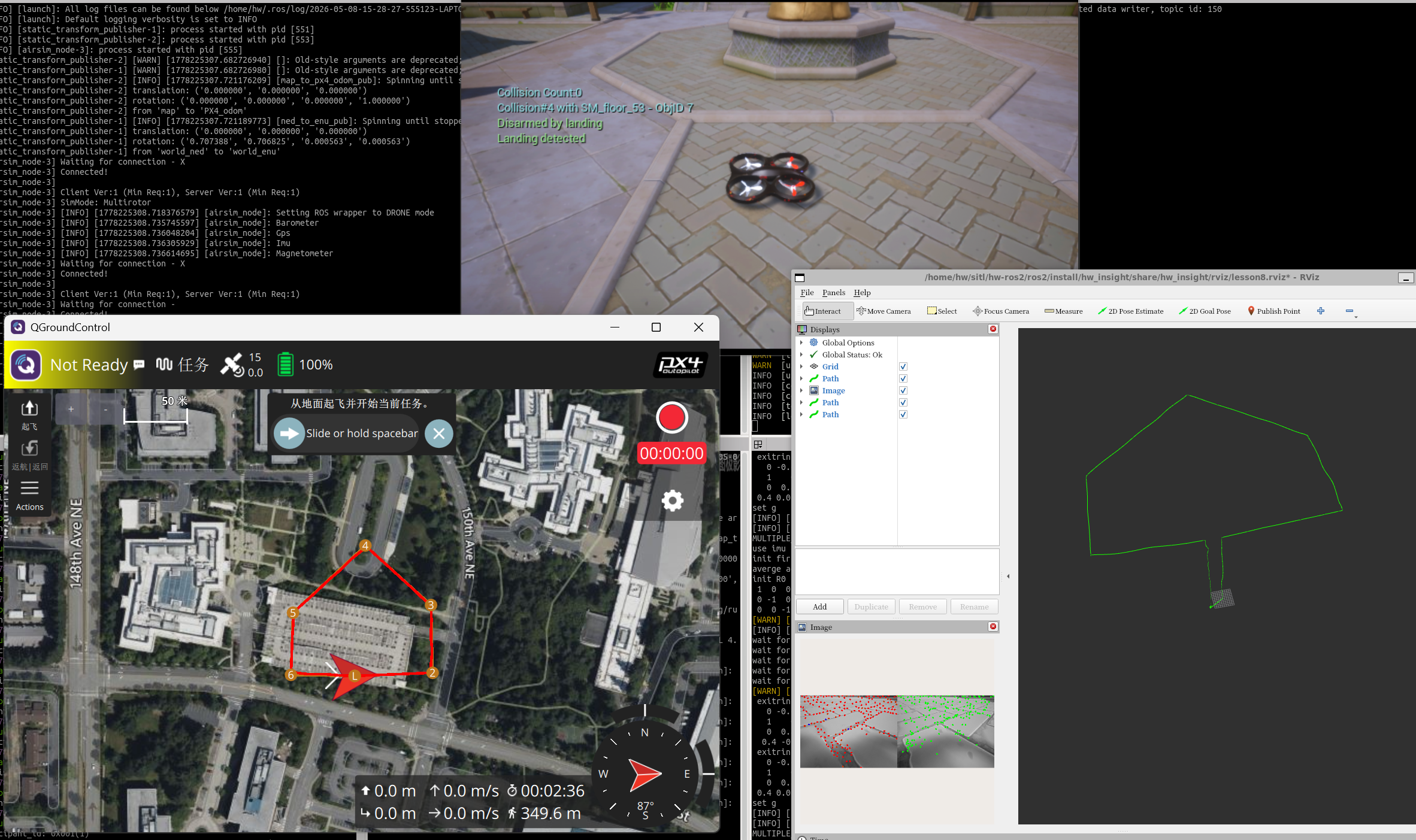
Task: Select the 2D Goal Pose tool
Action: point(1205,311)
